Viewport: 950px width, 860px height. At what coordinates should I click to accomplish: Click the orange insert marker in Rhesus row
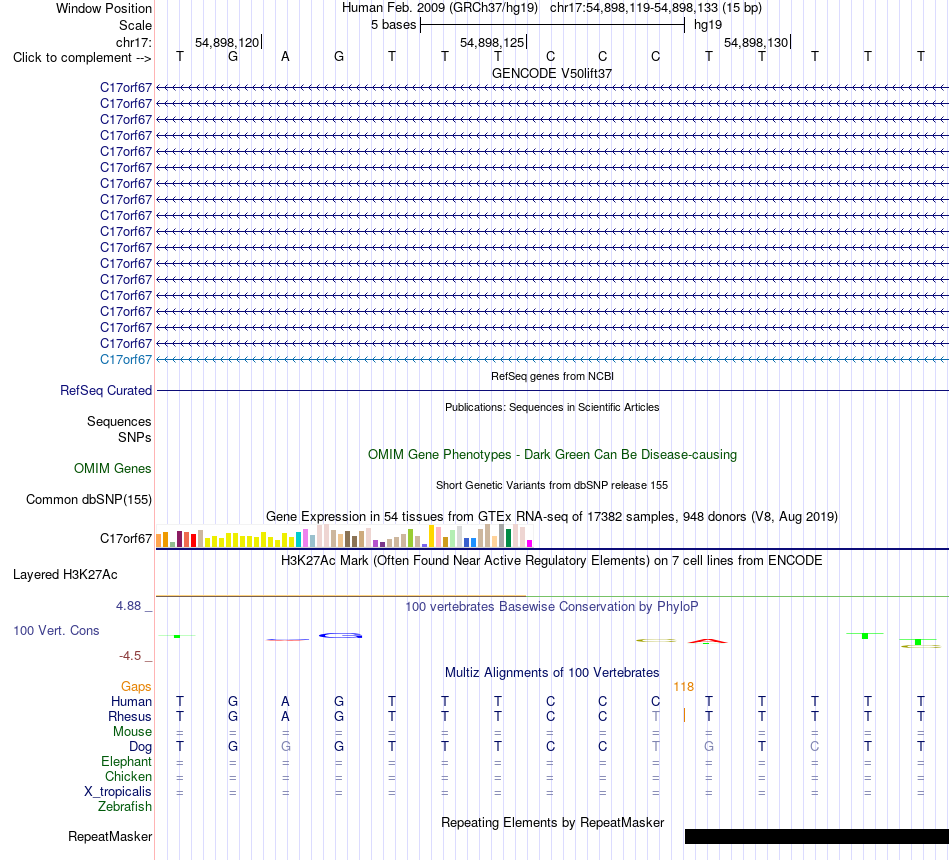click(684, 715)
